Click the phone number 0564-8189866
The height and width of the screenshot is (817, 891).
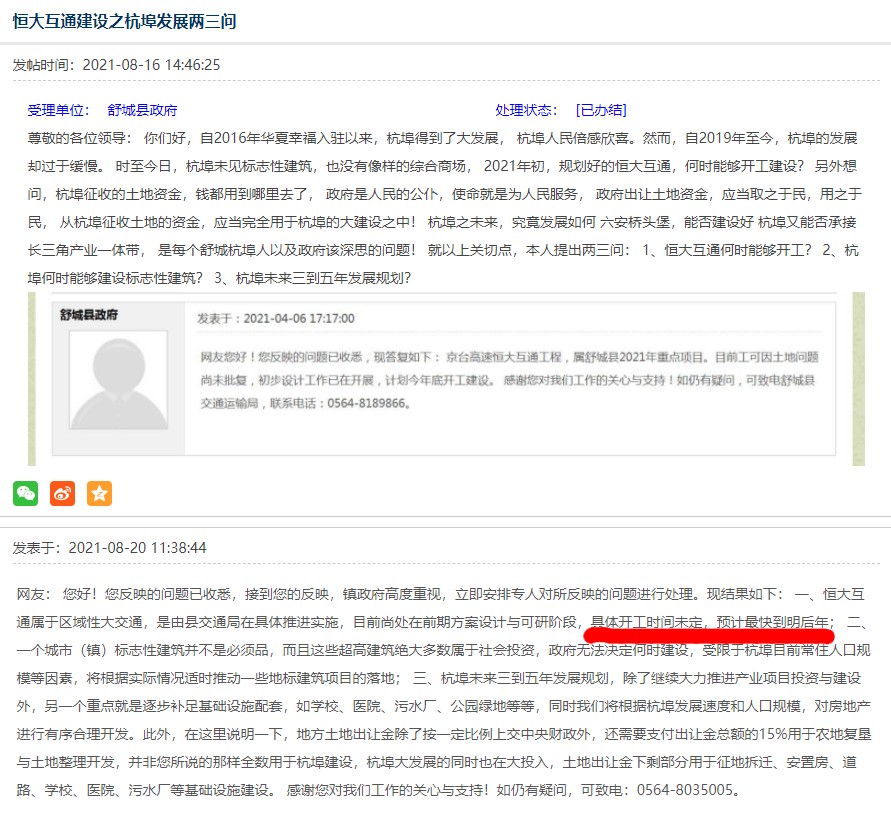366,403
